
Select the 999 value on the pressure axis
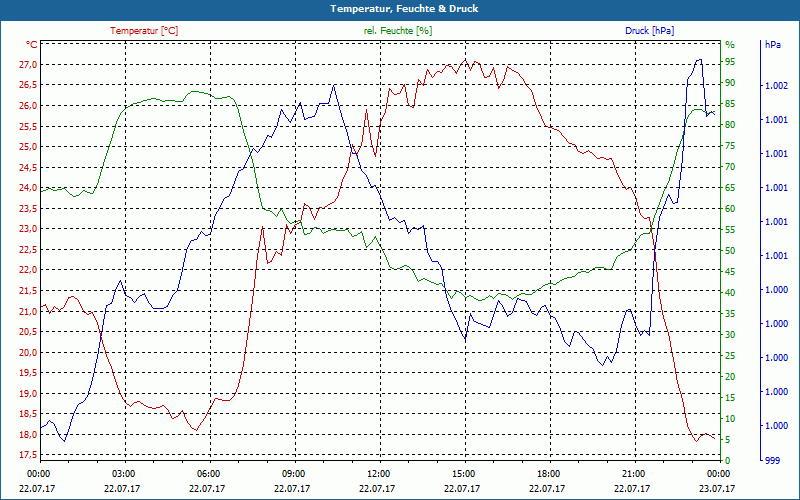point(772,461)
